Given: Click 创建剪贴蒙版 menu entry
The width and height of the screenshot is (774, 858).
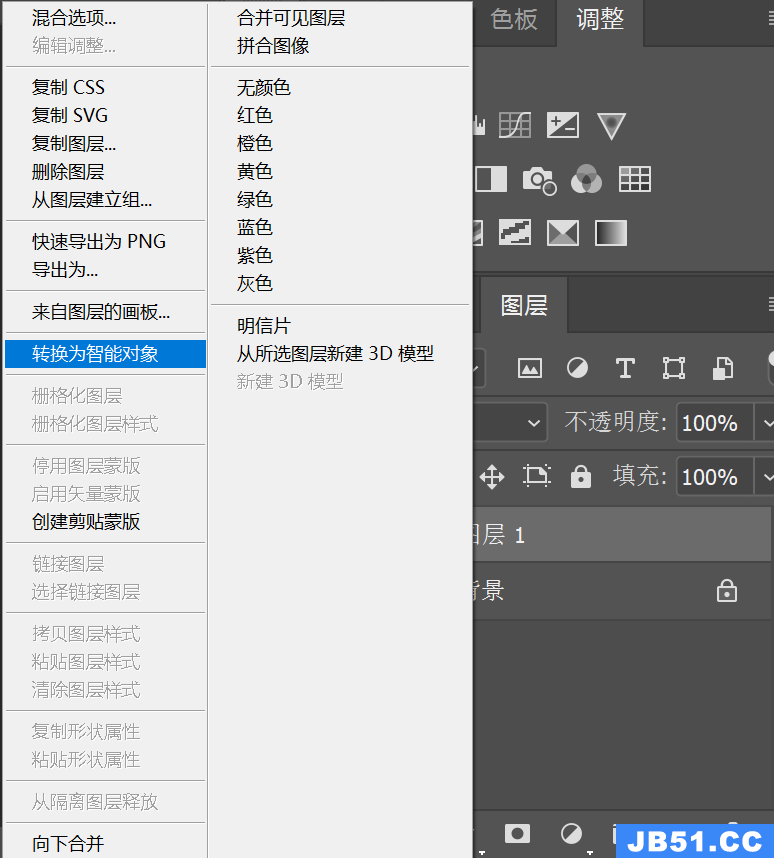Looking at the screenshot, I should coord(86,522).
